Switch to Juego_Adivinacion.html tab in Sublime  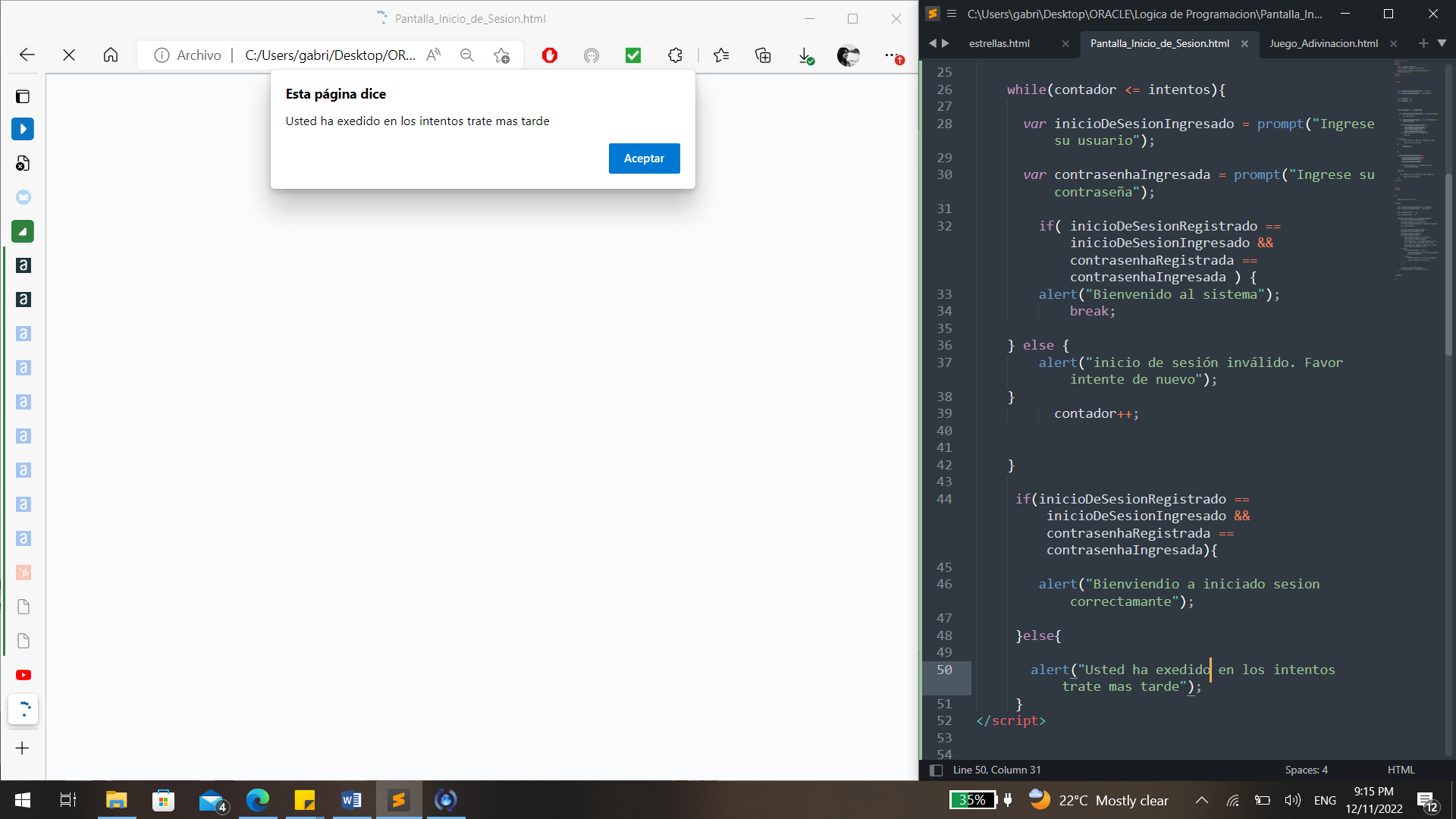point(1323,43)
